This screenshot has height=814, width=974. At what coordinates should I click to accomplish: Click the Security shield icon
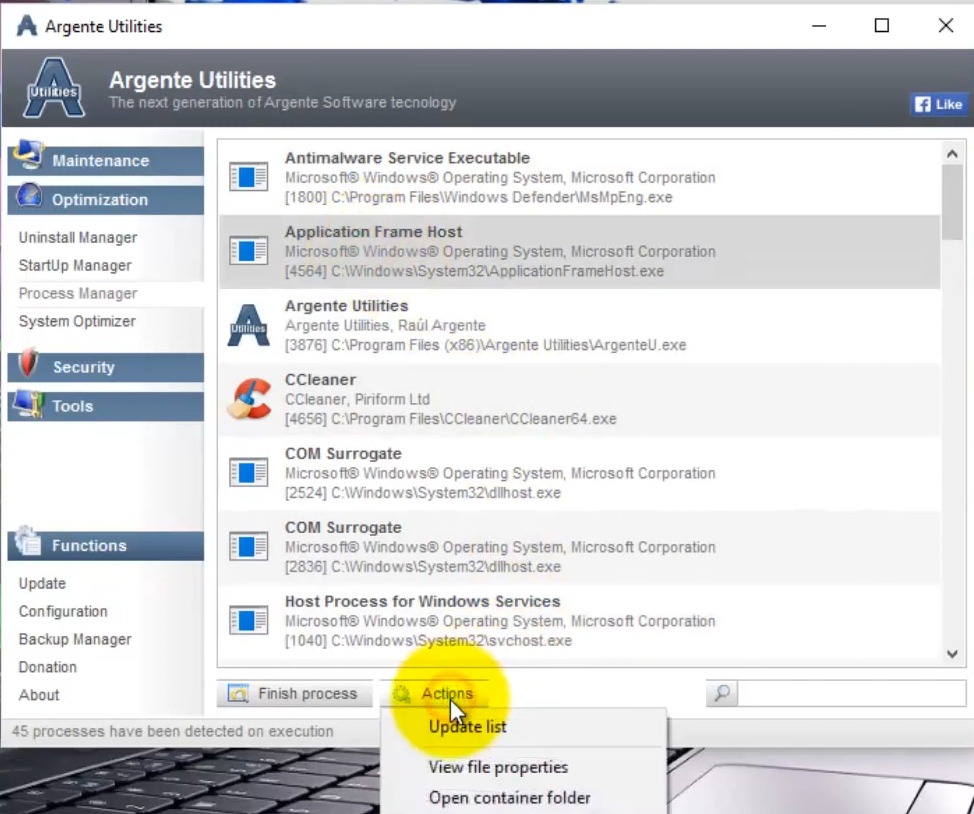click(27, 362)
